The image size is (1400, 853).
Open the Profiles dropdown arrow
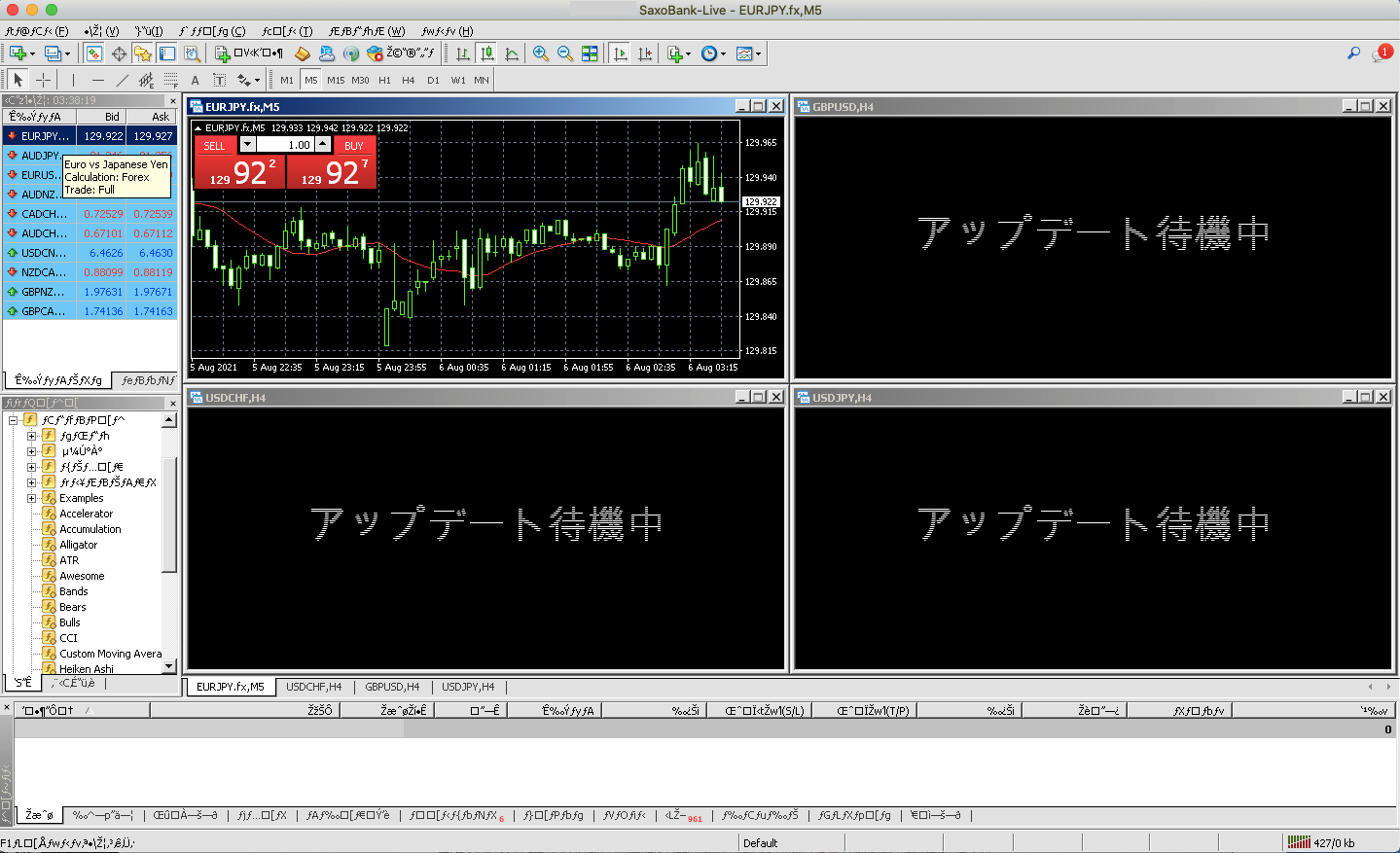coord(67,53)
